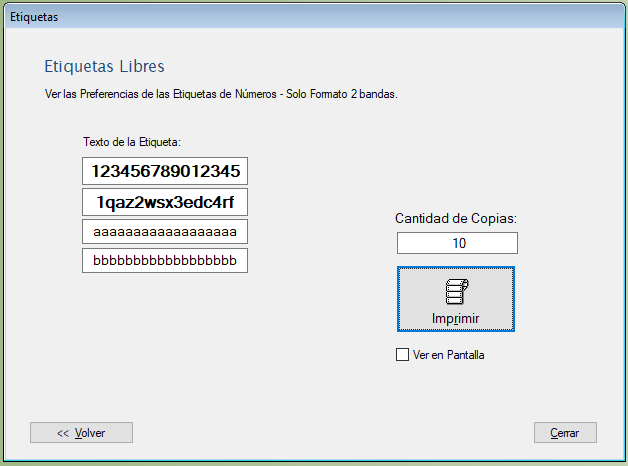Enable the Ver en Pantalla checkbox

tap(403, 354)
